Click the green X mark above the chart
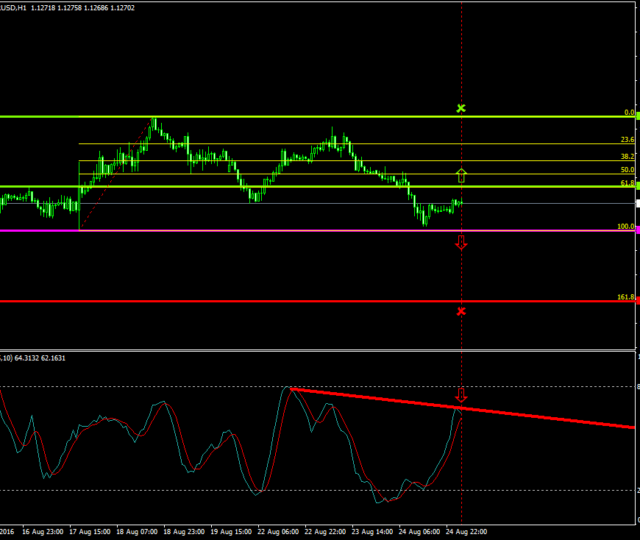The height and width of the screenshot is (540, 640). 461,107
